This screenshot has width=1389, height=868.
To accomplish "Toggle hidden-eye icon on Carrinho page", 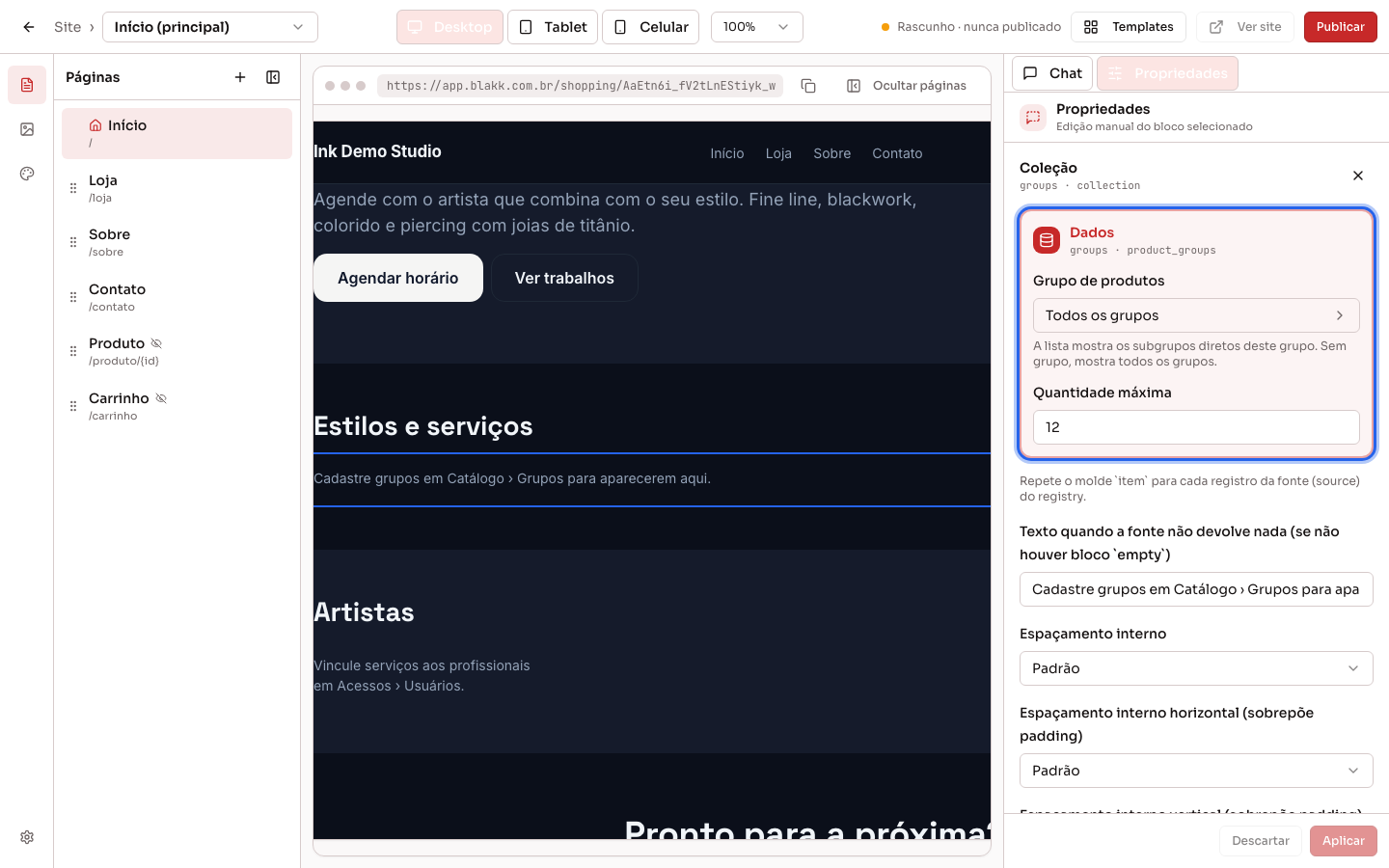I will pyautogui.click(x=161, y=398).
